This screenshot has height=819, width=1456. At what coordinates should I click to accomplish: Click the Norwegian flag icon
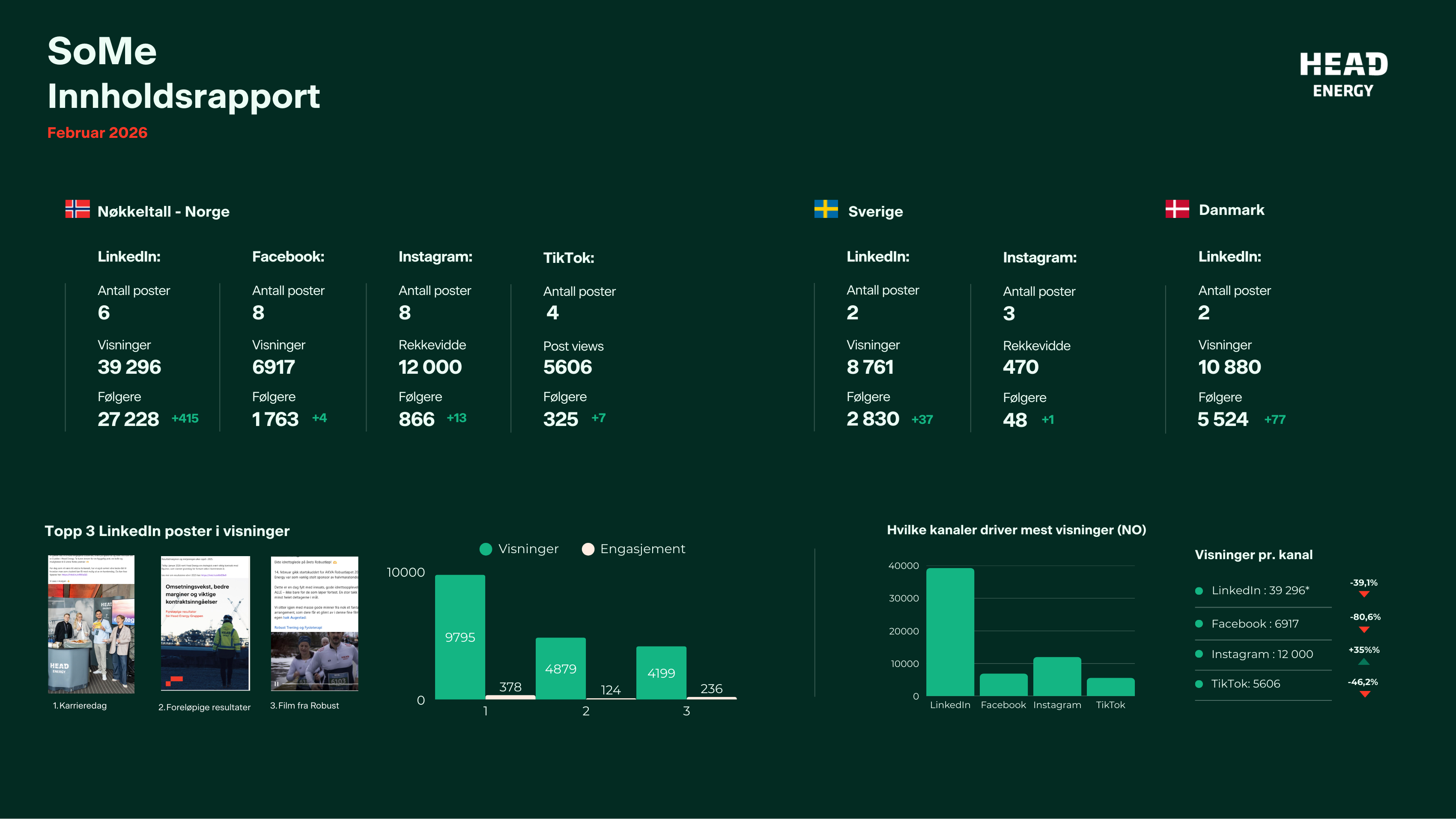coord(78,209)
